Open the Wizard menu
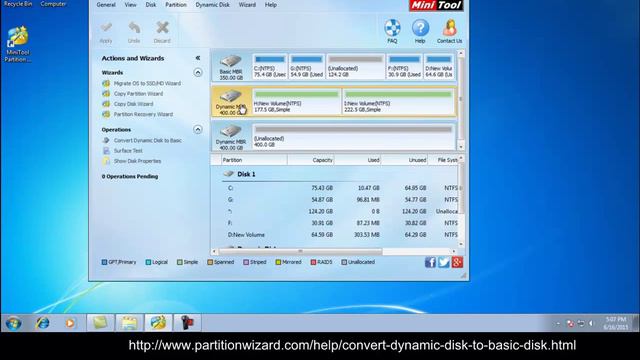Image resolution: width=640 pixels, height=360 pixels. tap(247, 5)
